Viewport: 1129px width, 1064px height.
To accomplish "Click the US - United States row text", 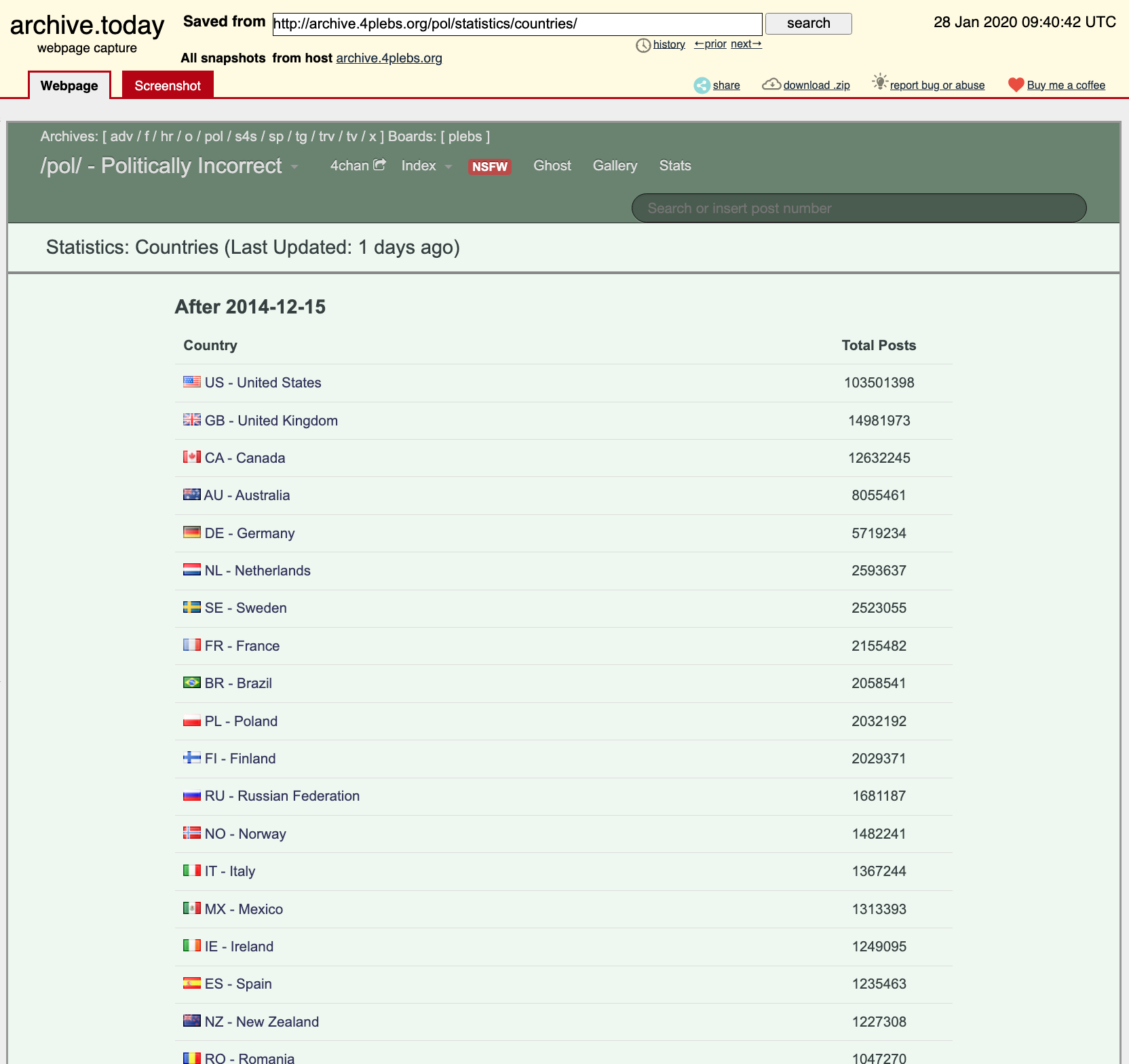I will pyautogui.click(x=263, y=383).
